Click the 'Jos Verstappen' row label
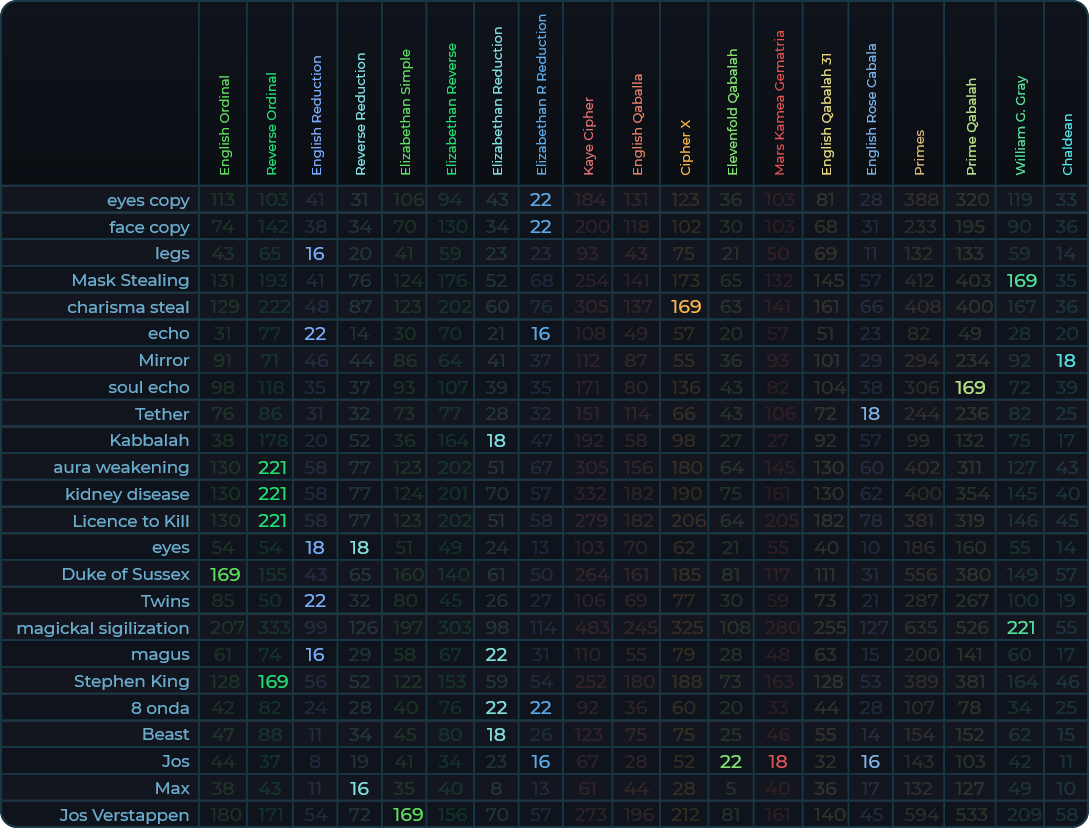This screenshot has height=828, width=1089. click(x=124, y=814)
